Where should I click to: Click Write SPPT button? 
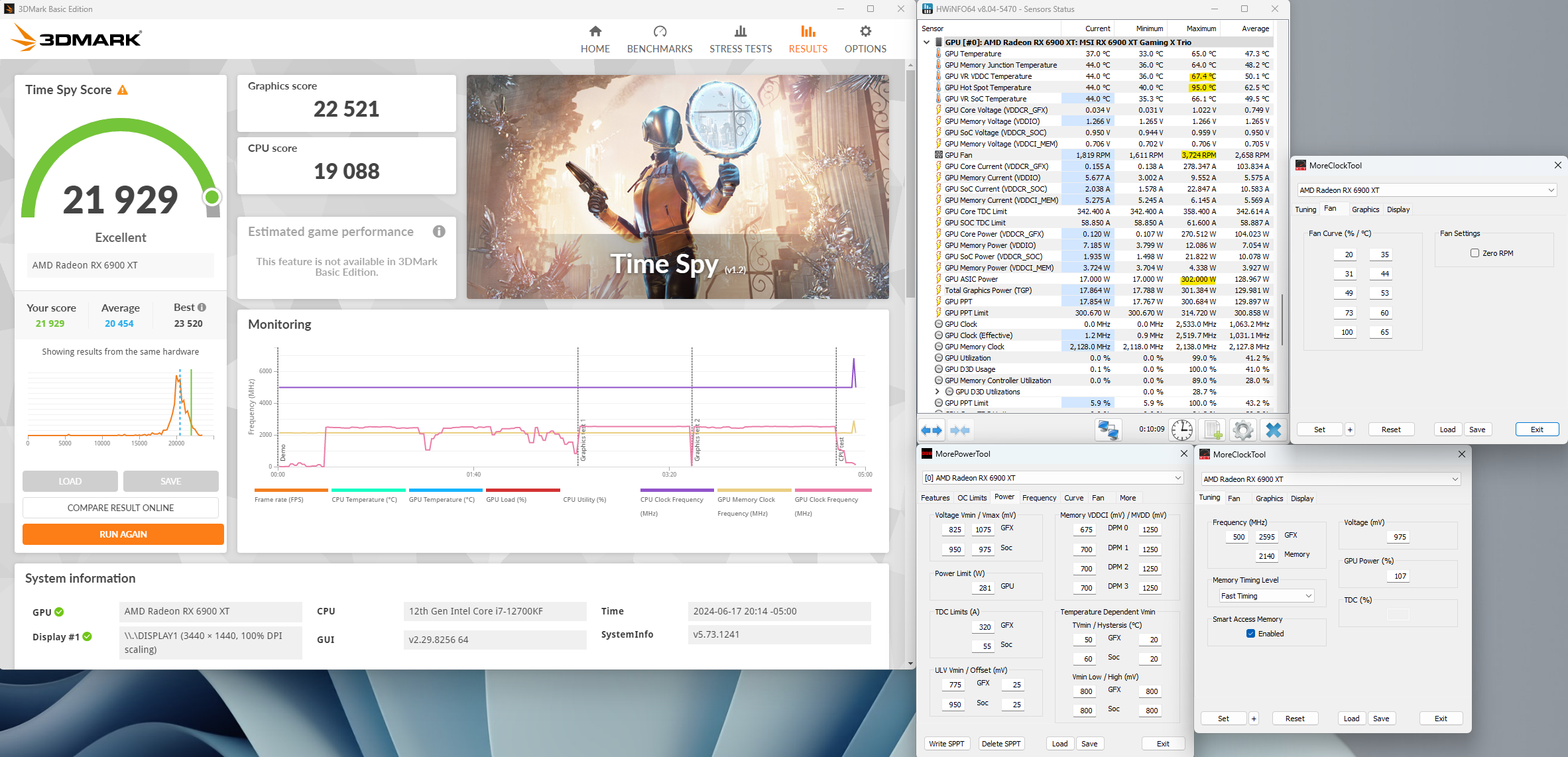point(946,744)
